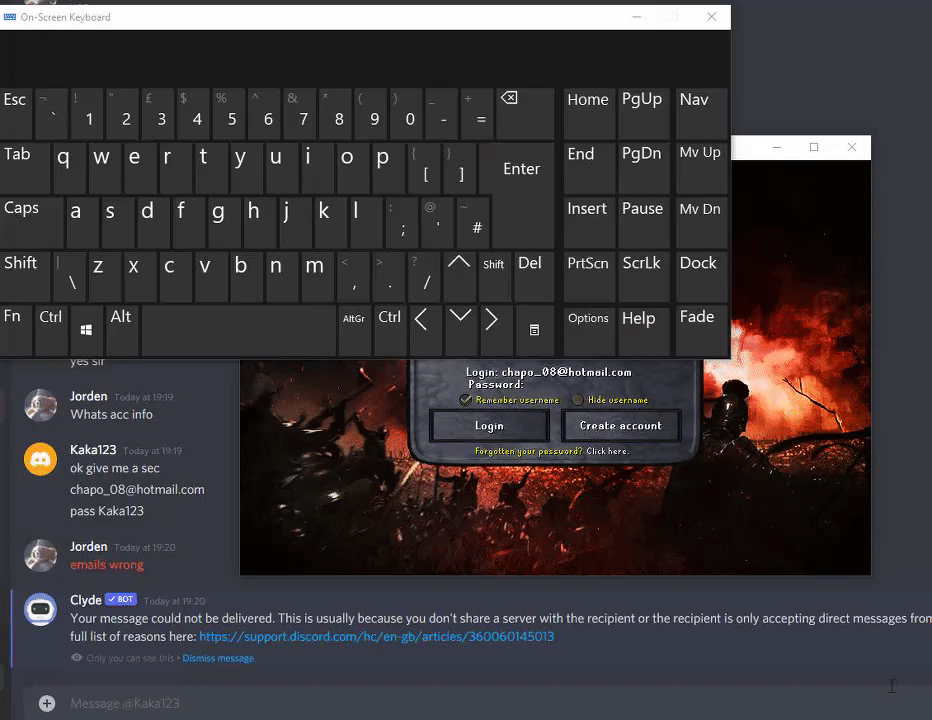Click the Home key
The height and width of the screenshot is (720, 932).
588,113
